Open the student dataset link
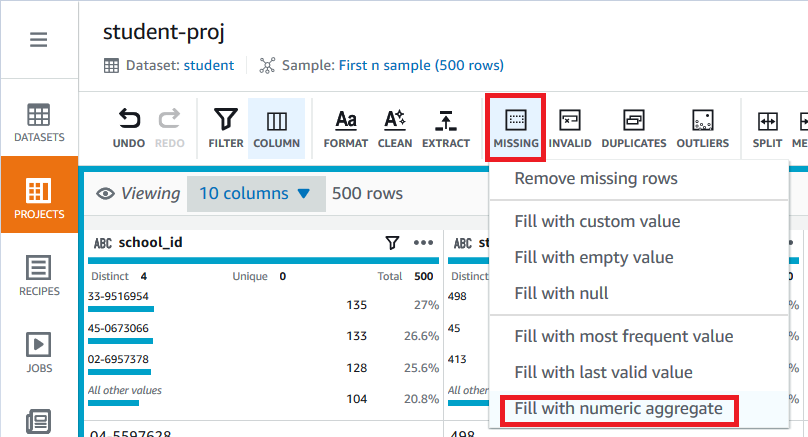 pos(209,65)
